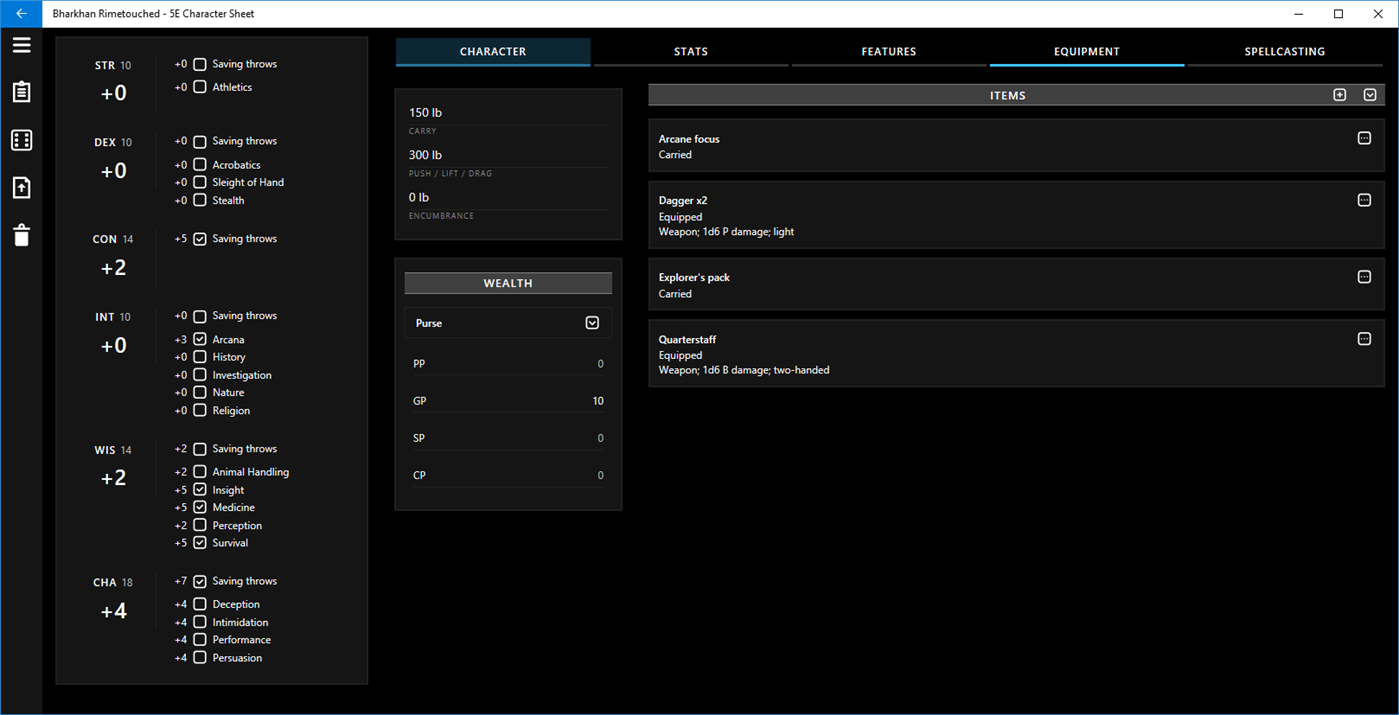This screenshot has height=715, width=1399.
Task: Switch to the Stats tab
Action: [691, 52]
